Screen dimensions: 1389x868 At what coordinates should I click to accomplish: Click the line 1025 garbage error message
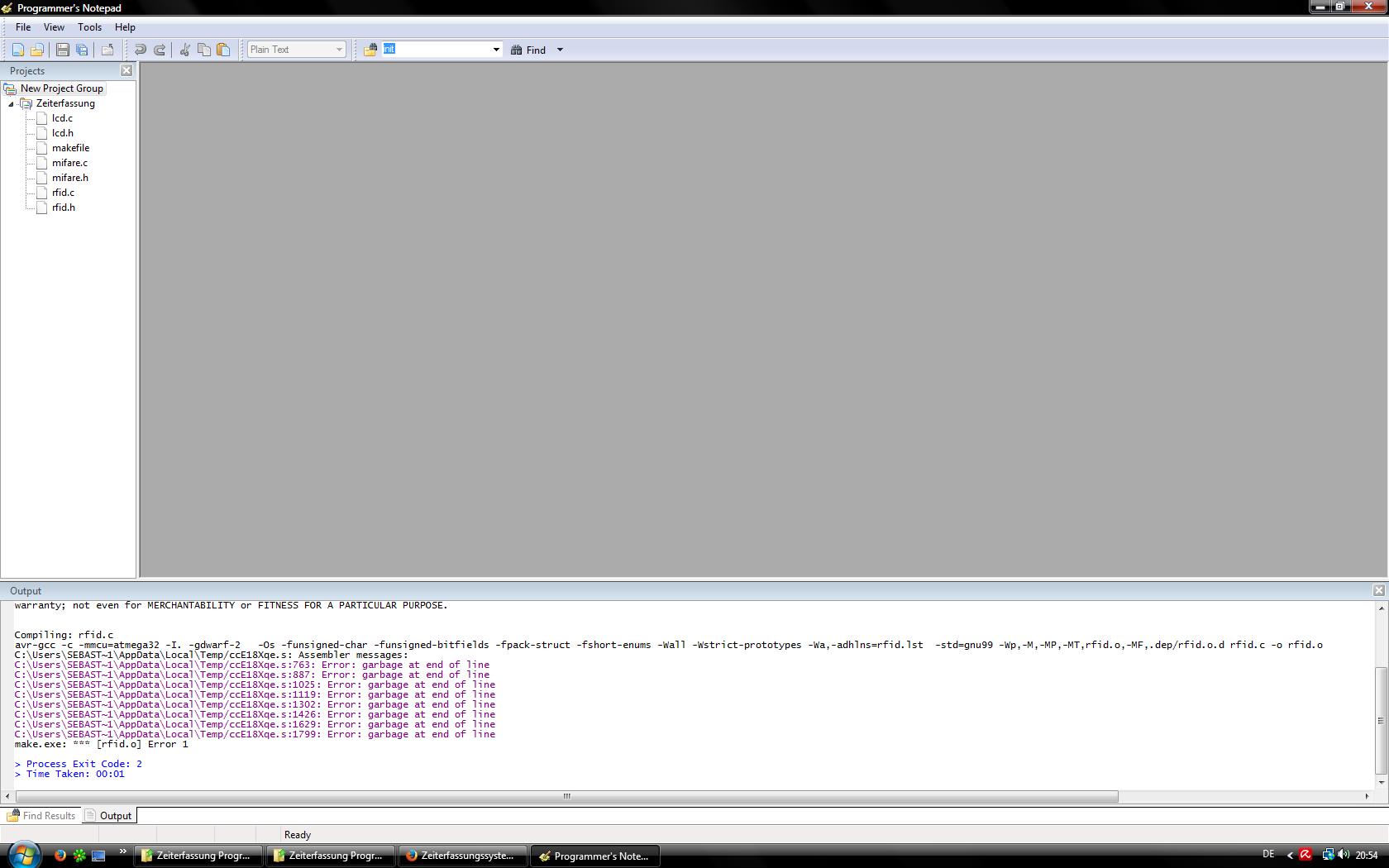point(255,684)
